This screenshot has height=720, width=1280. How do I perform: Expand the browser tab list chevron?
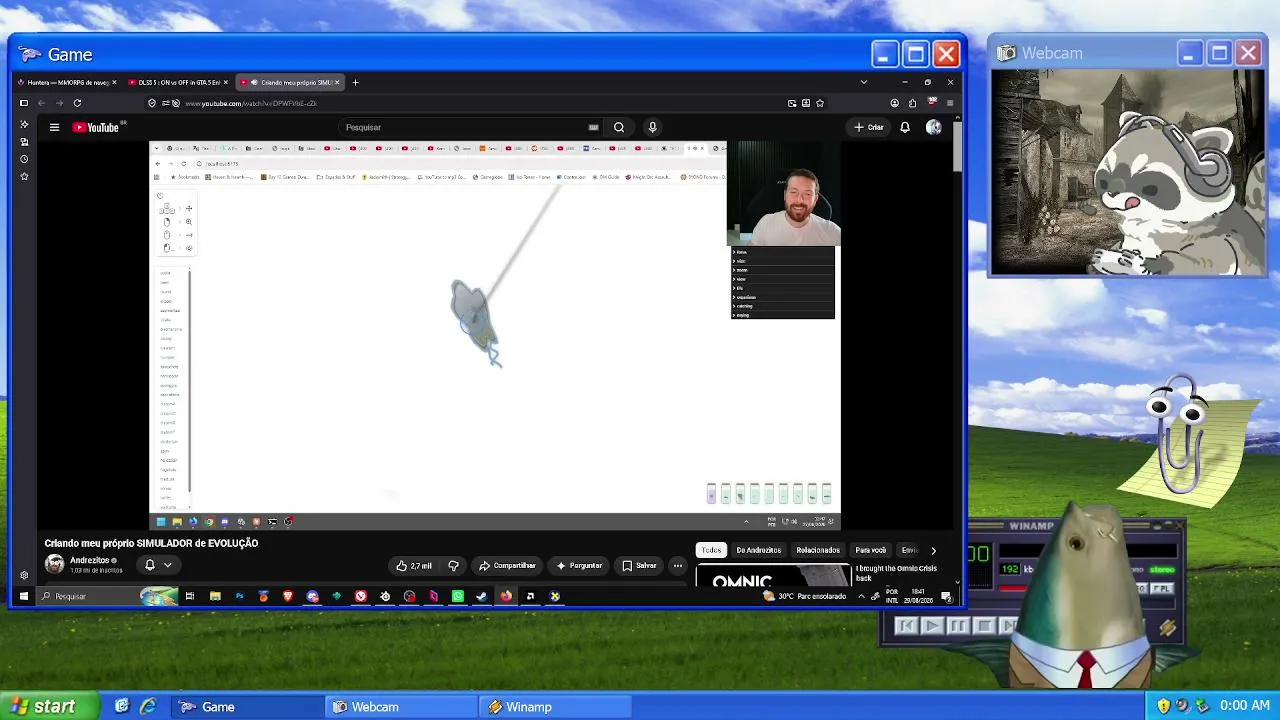point(864,82)
